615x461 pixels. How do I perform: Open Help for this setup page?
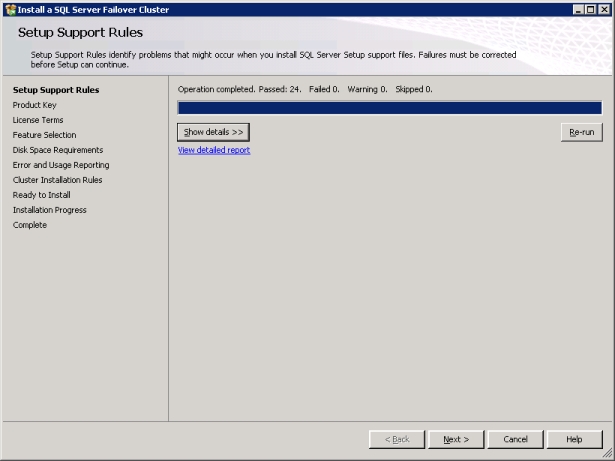(574, 439)
